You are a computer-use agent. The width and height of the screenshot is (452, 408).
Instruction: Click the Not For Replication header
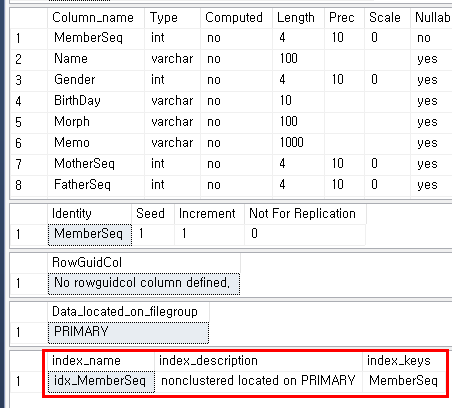tap(305, 214)
